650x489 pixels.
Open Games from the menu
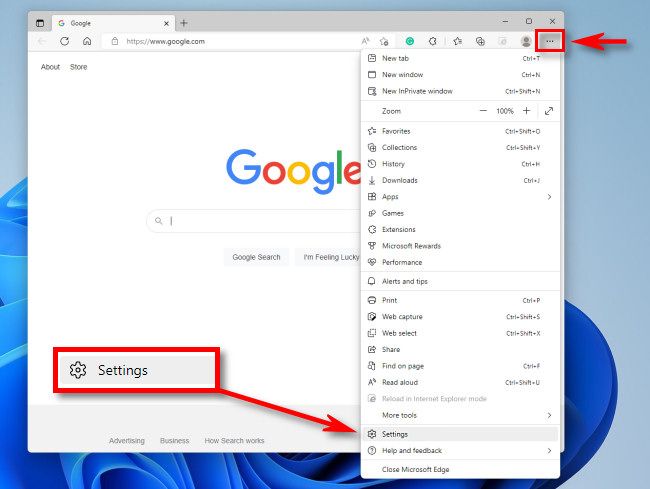tap(460, 213)
